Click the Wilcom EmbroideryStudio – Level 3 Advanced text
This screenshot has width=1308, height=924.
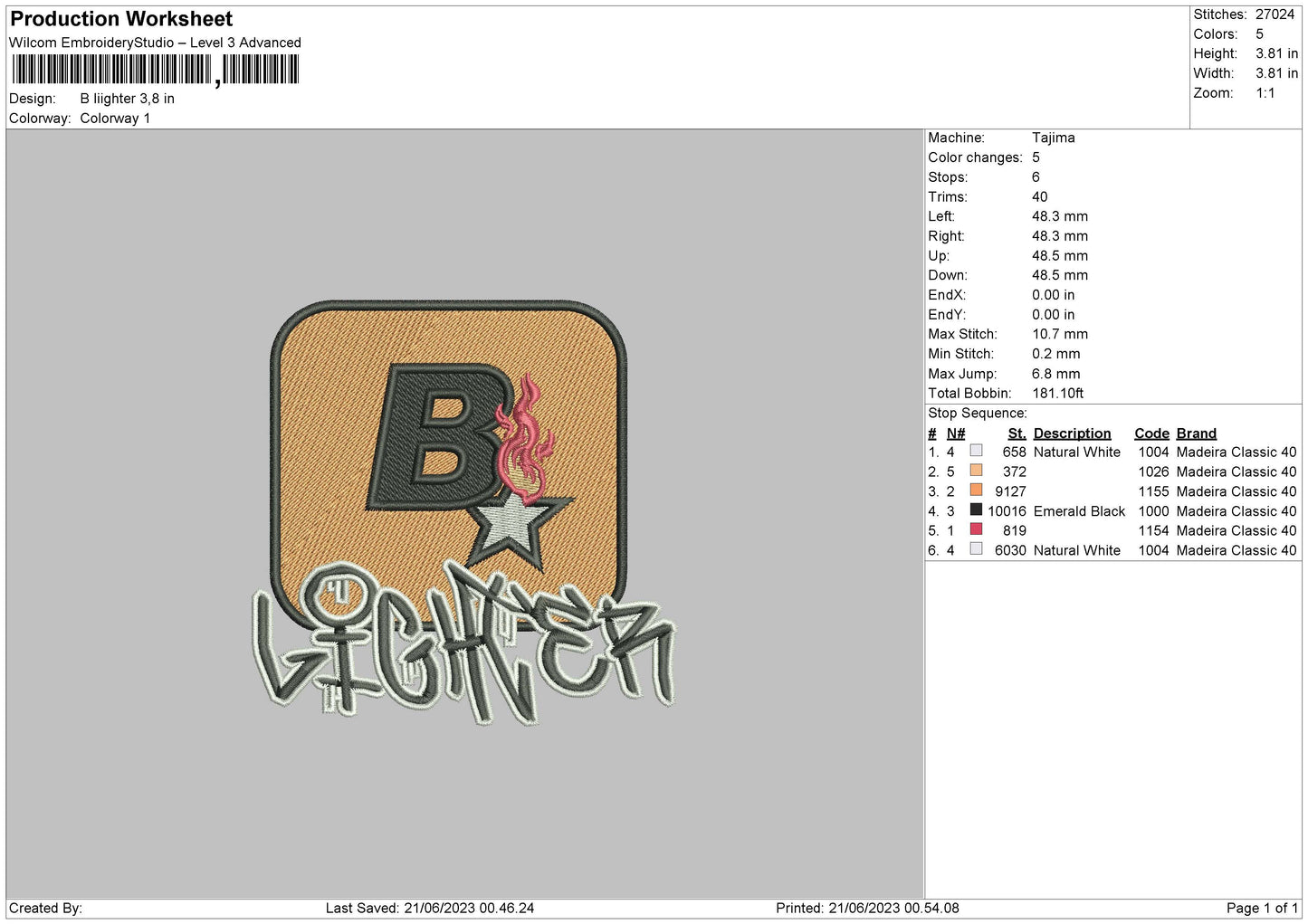point(155,43)
